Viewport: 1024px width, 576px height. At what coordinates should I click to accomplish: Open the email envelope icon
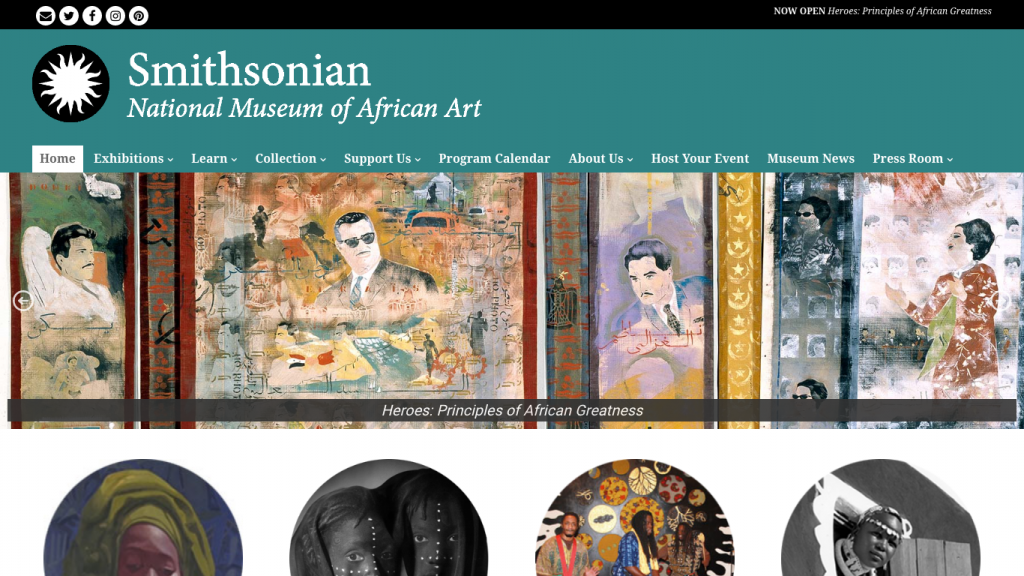[46, 16]
